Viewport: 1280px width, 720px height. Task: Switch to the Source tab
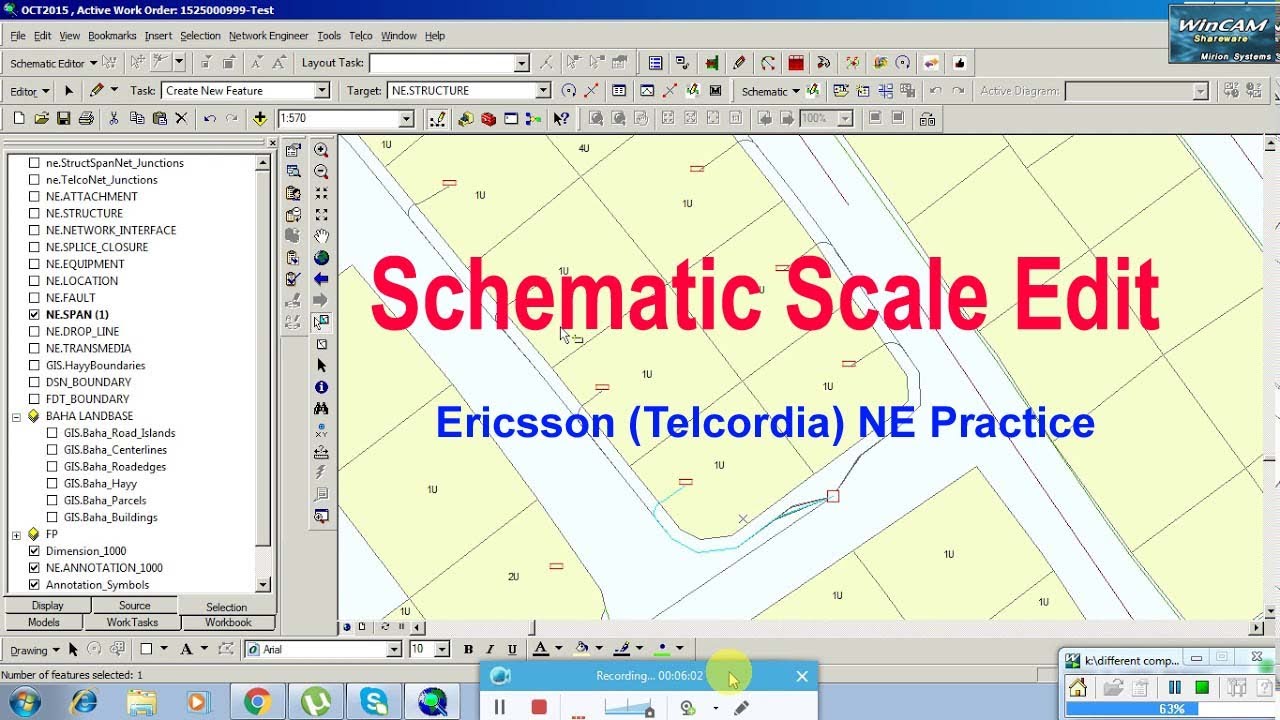tap(135, 605)
